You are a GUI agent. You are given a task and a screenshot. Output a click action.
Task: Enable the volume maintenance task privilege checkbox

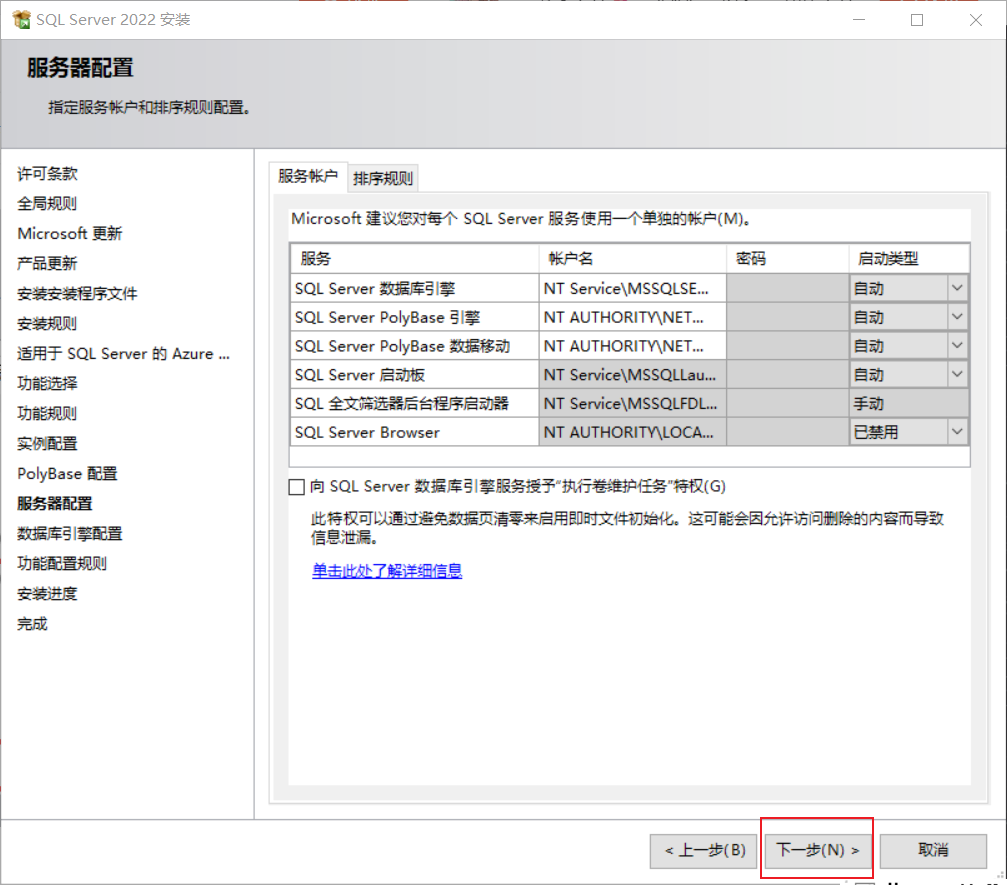[x=296, y=487]
